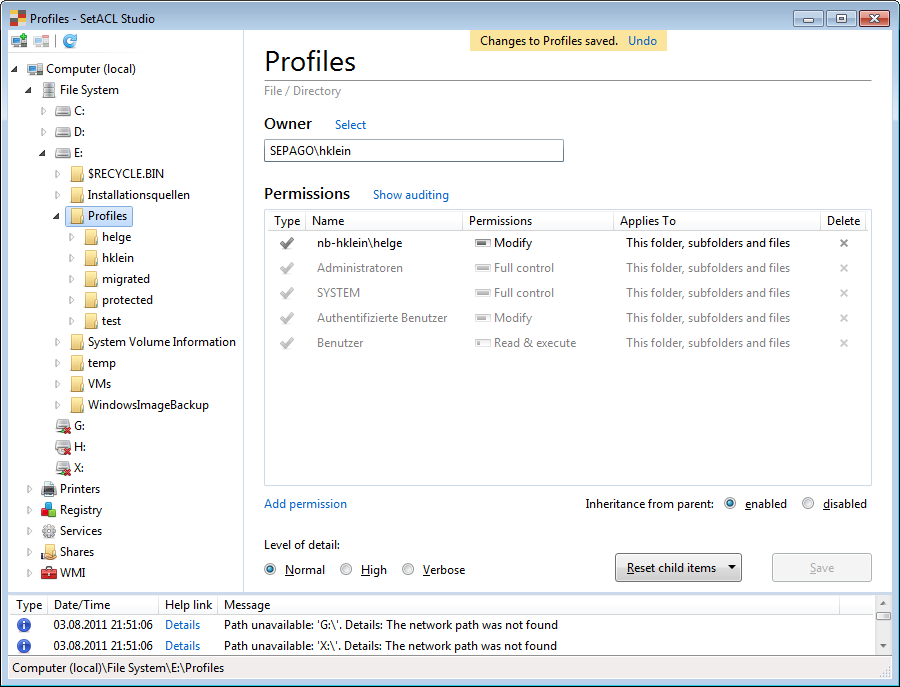Click the info icon of X:\ log message

(24, 646)
